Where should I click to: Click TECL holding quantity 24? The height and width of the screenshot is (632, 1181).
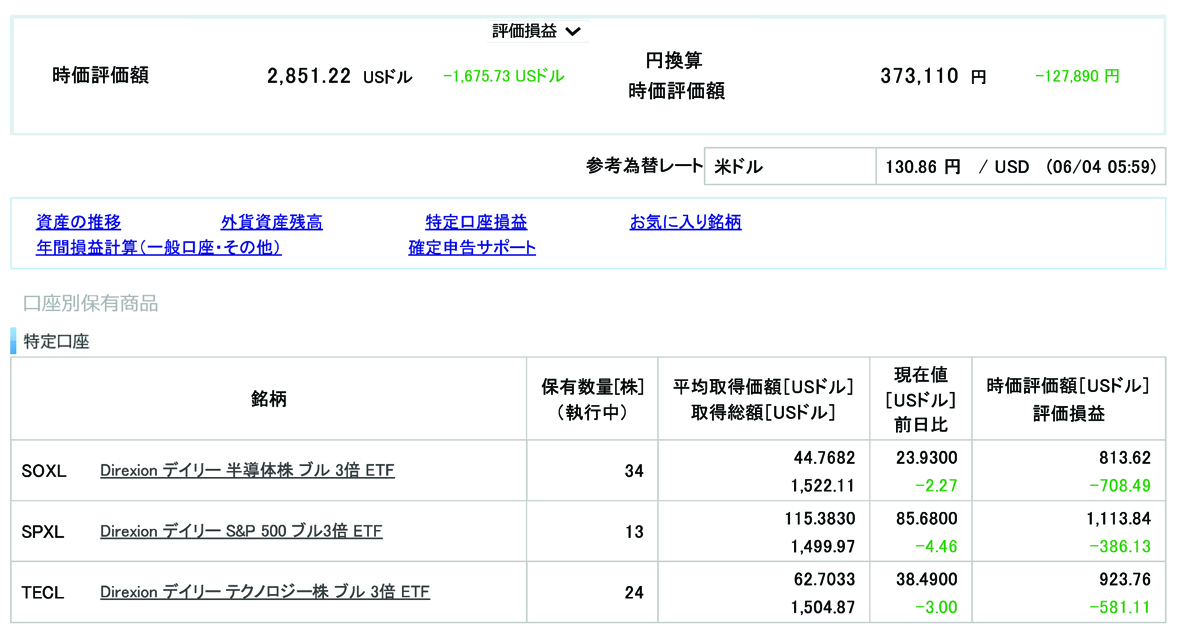(634, 594)
